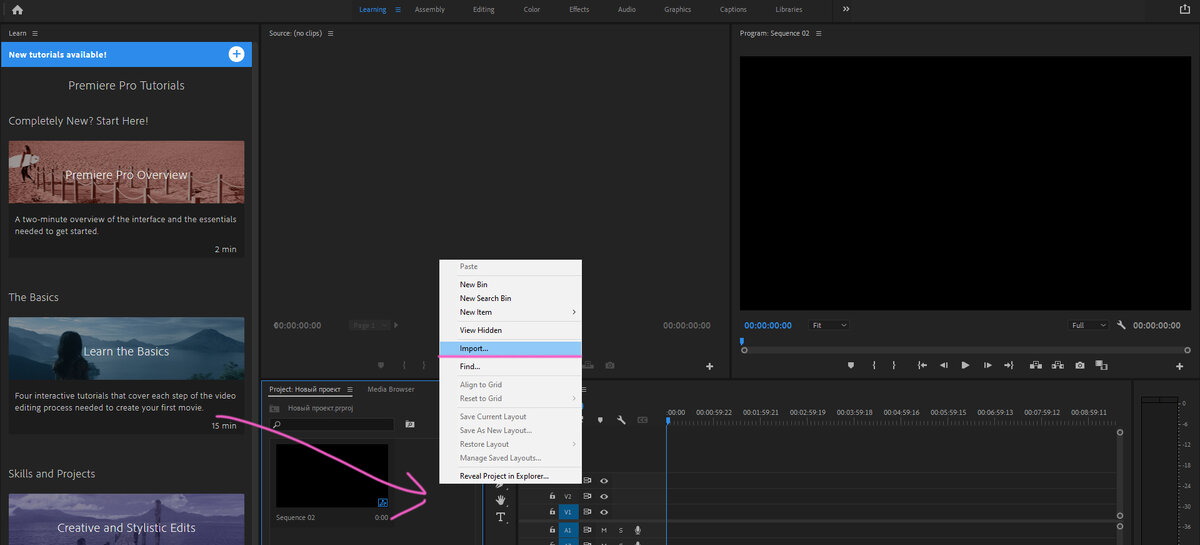The width and height of the screenshot is (1200, 545).
Task: Open timeline display settings wrench
Action: click(x=621, y=420)
